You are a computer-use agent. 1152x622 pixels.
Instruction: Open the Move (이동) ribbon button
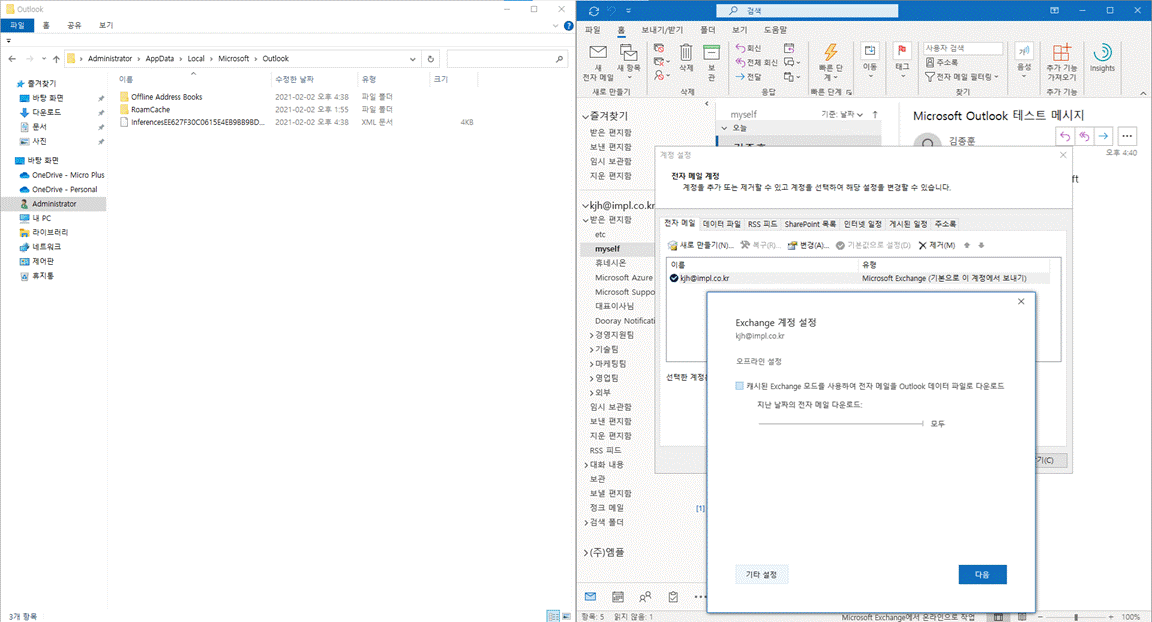coord(870,60)
